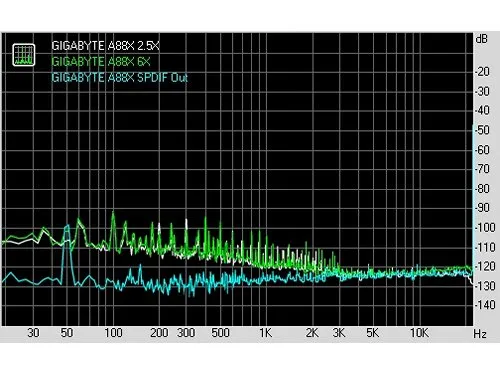Click the "dB" axis unit label
The image size is (500, 375).
pyautogui.click(x=482, y=39)
